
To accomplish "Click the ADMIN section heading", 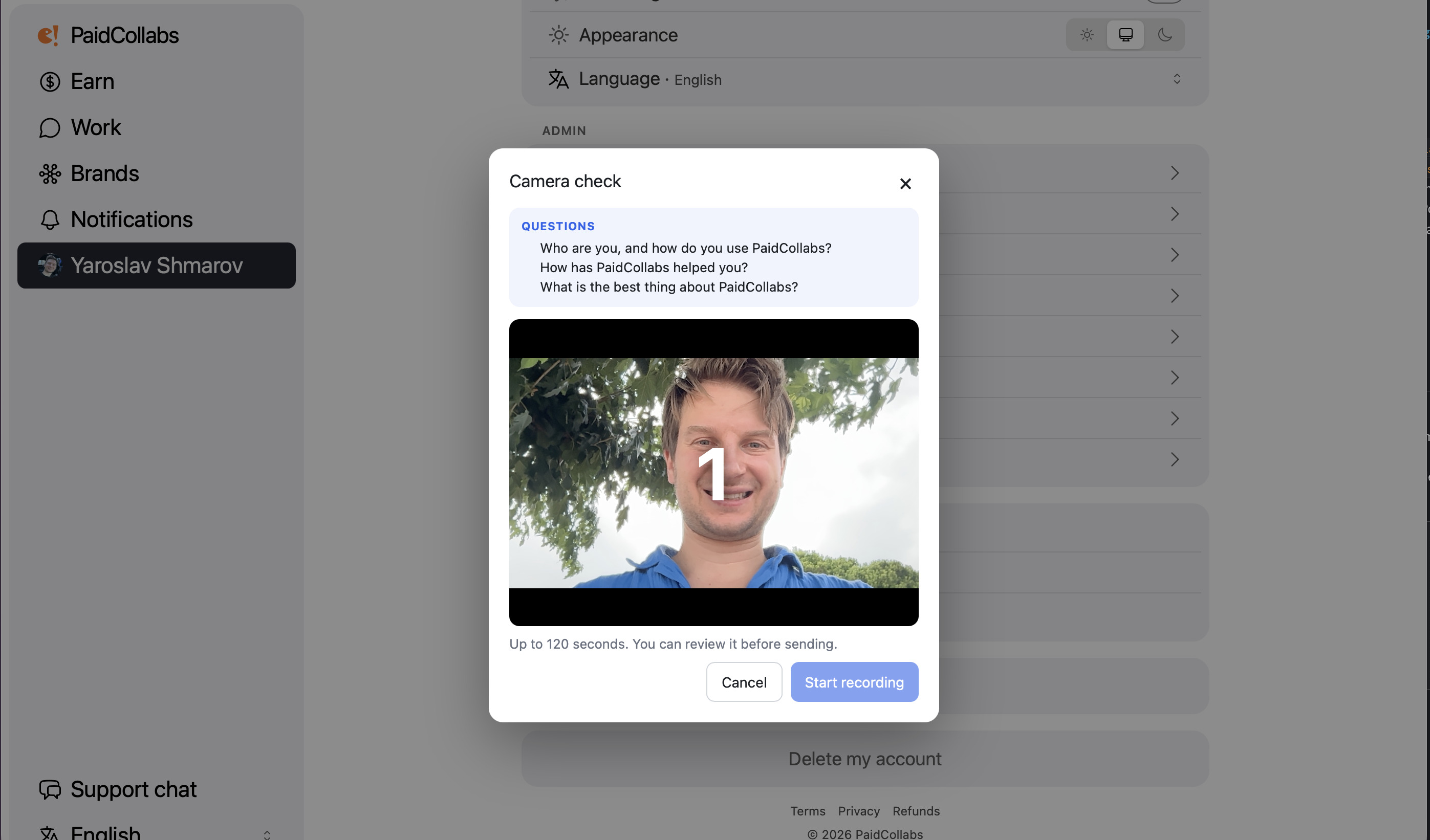I will (x=564, y=130).
